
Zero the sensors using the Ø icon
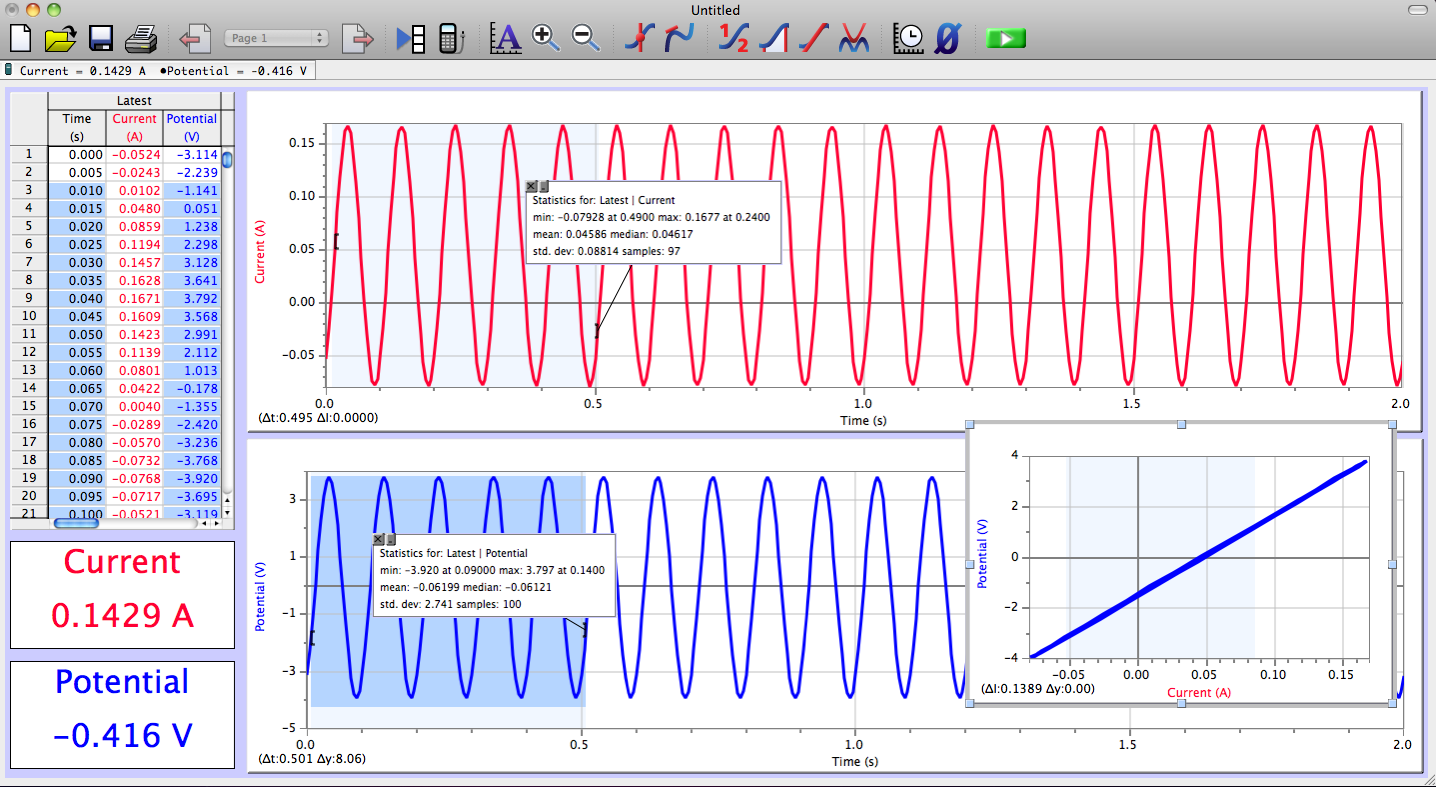tap(947, 38)
